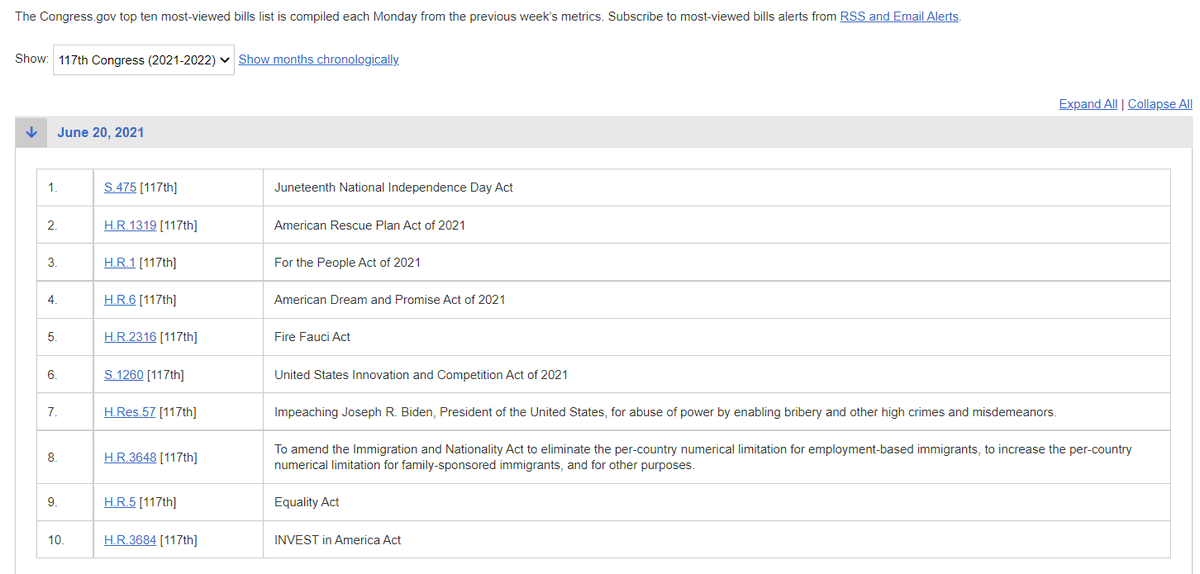Show months chronologically
This screenshot has height=574, width=1200.
coord(318,60)
